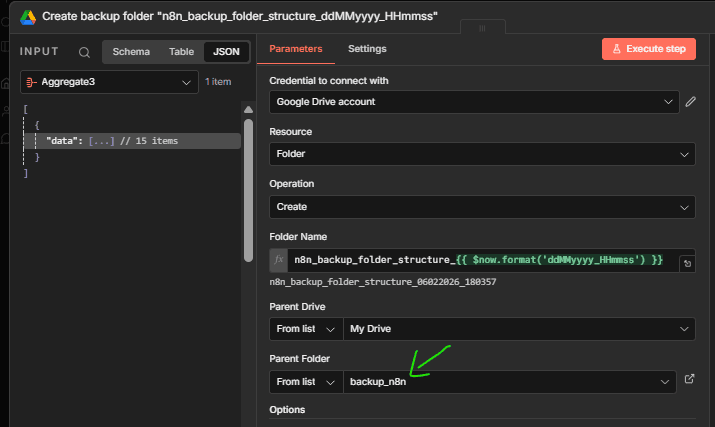Viewport: 715px width, 427px height.
Task: Open the Resource dropdown showing Folder
Action: tap(481, 154)
